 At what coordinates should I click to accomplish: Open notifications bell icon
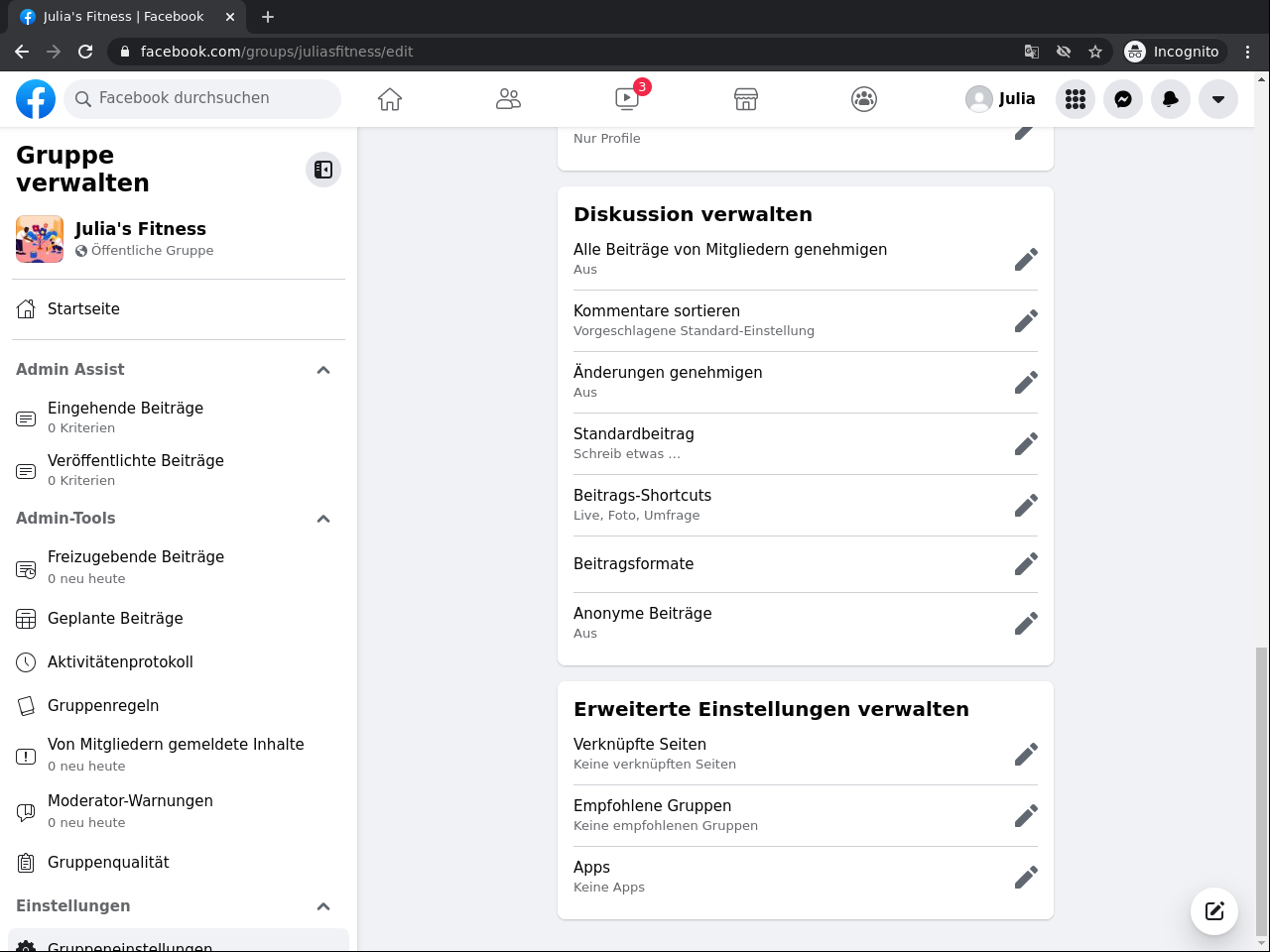coord(1171,99)
